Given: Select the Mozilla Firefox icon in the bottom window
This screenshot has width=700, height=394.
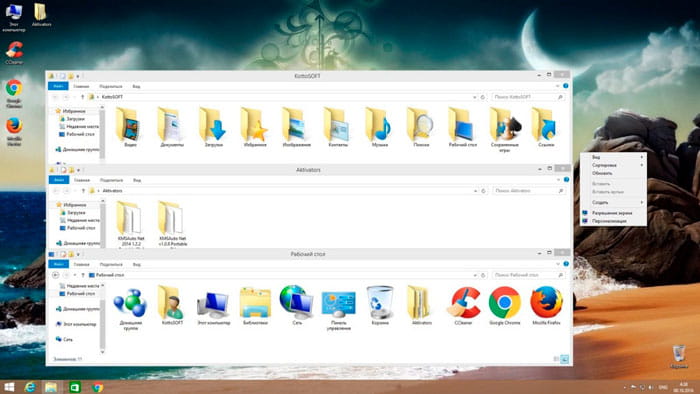Looking at the screenshot, I should point(546,306).
